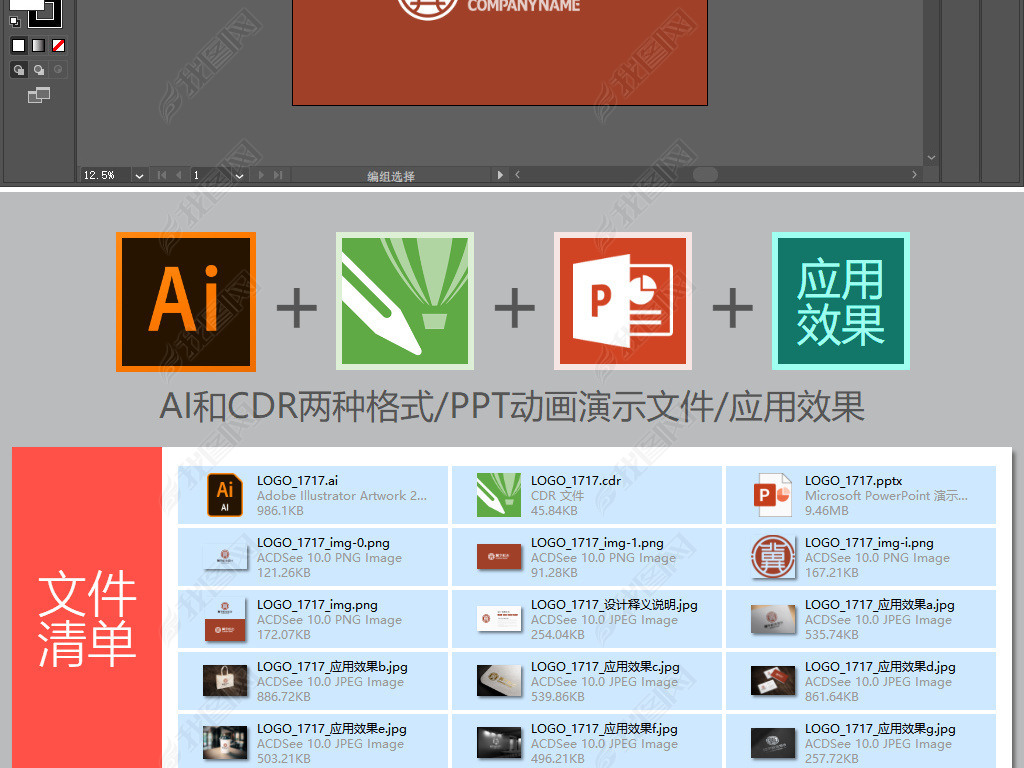Click the large CorelDRAW logo
Viewport: 1024px width, 768px height.
[x=405, y=301]
